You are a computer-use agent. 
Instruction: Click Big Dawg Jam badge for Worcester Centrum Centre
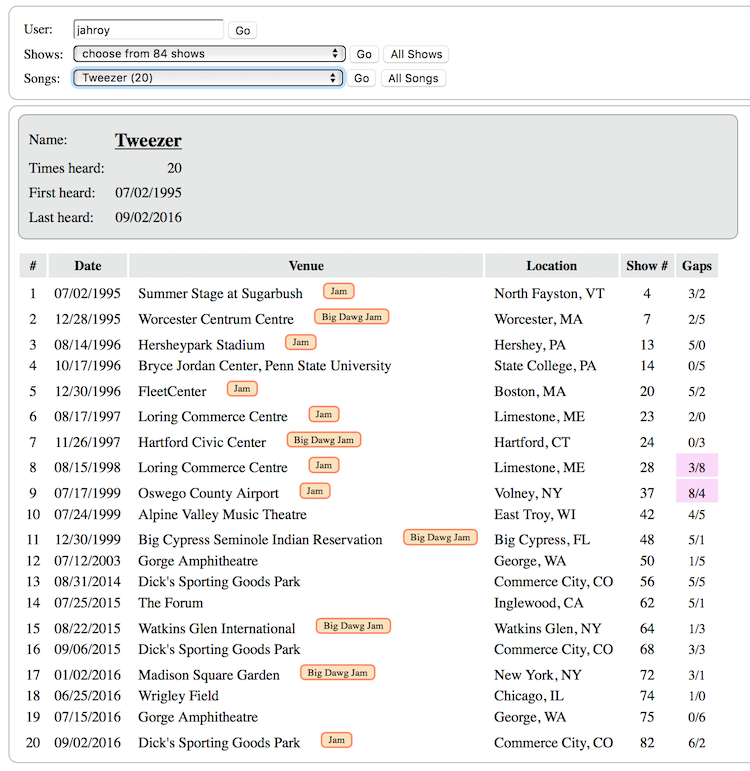coord(351,317)
